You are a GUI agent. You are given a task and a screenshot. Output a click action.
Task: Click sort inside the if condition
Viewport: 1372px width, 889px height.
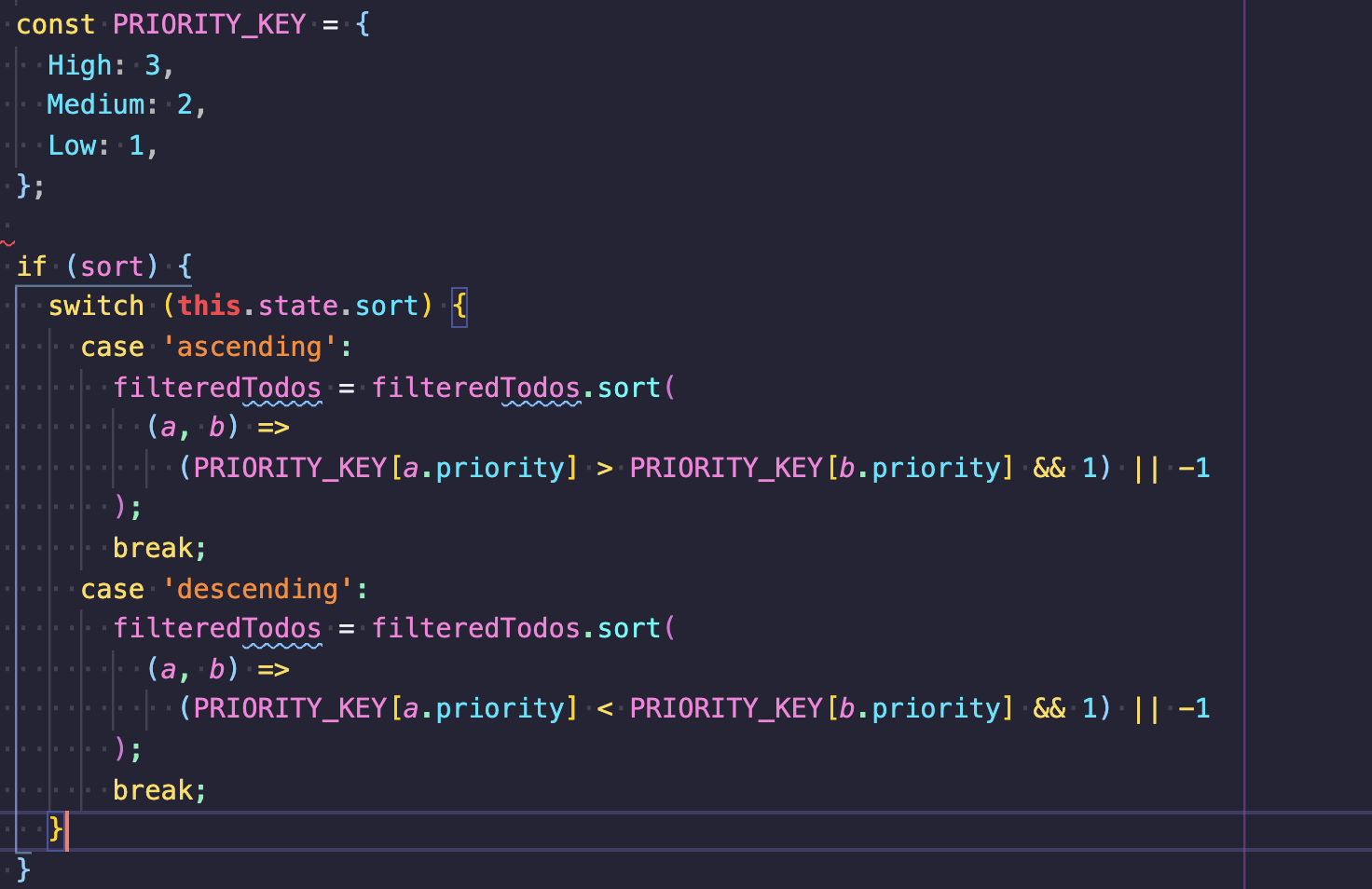(112, 267)
